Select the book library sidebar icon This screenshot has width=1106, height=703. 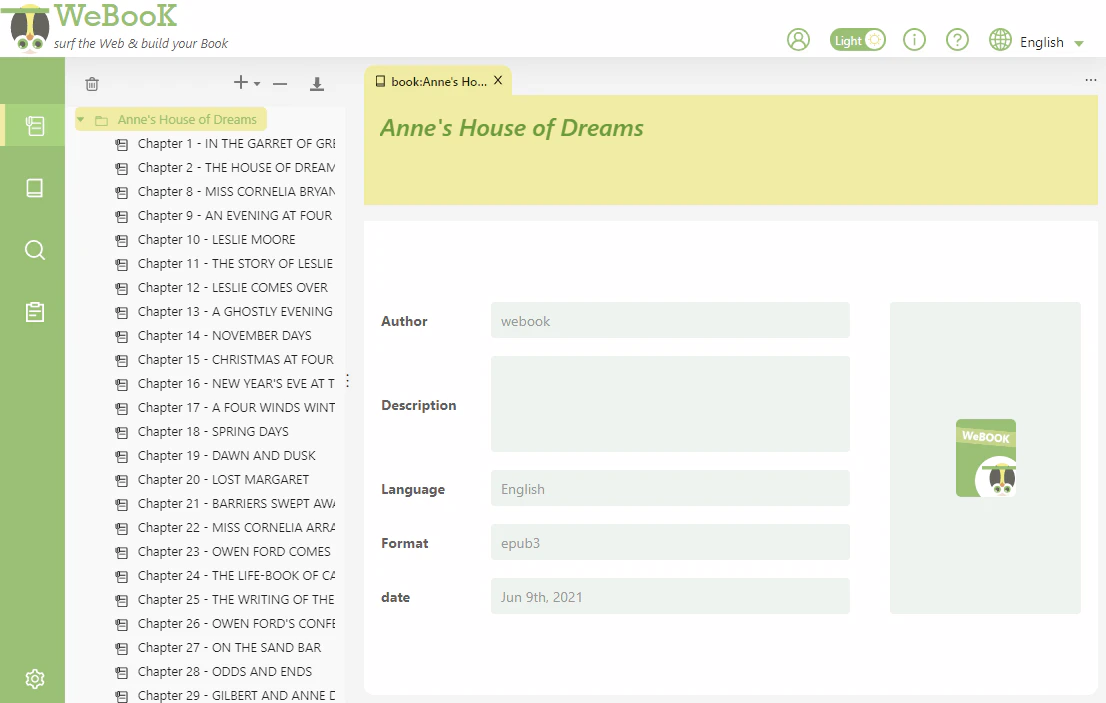[x=35, y=188]
